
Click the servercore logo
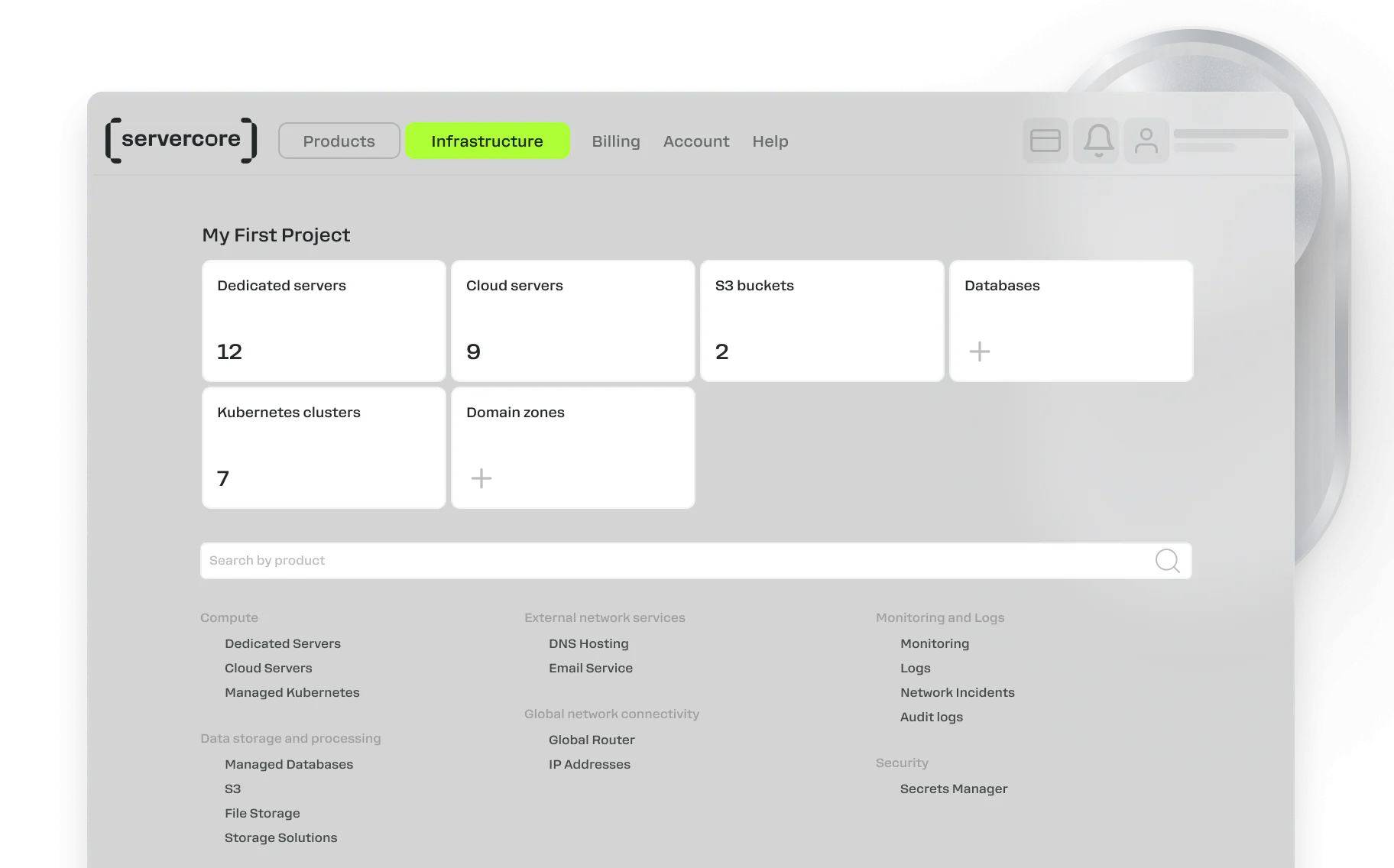point(181,140)
